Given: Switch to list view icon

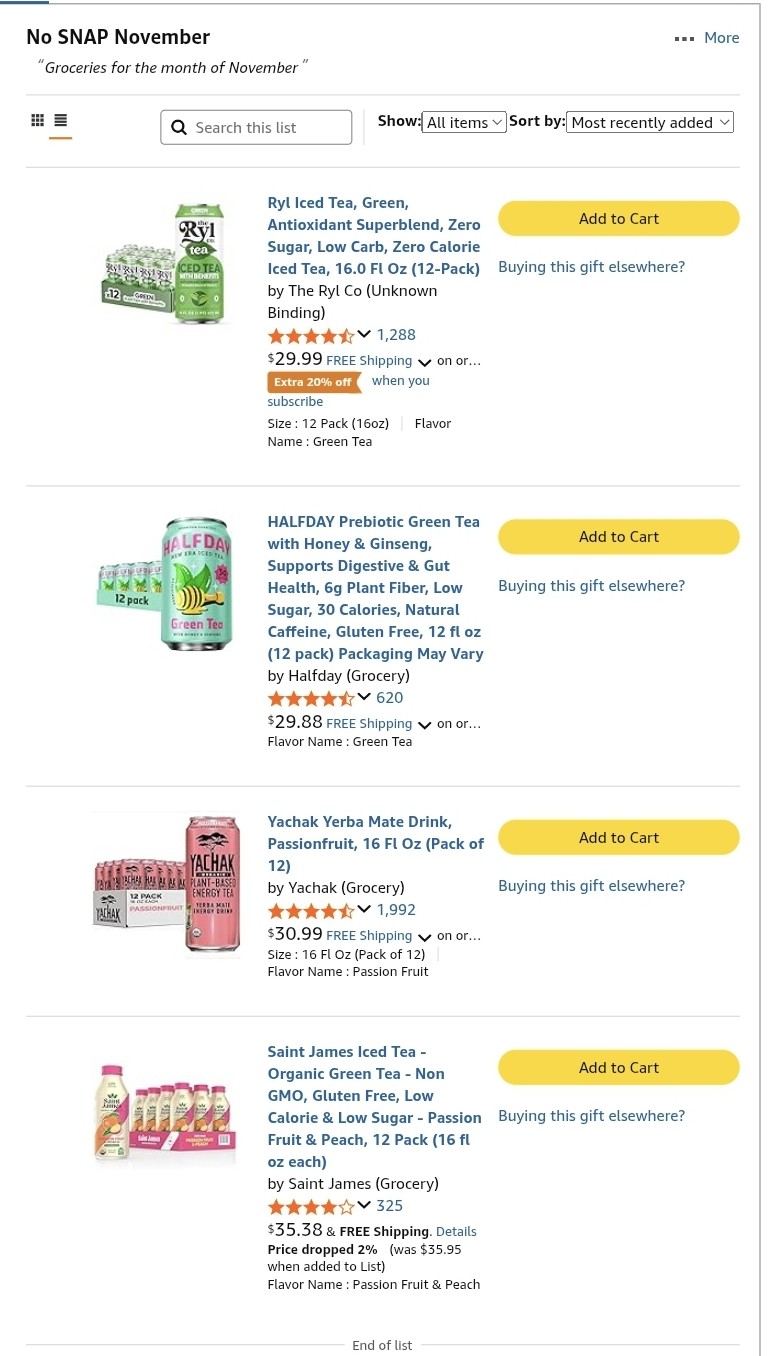Looking at the screenshot, I should click(x=61, y=120).
